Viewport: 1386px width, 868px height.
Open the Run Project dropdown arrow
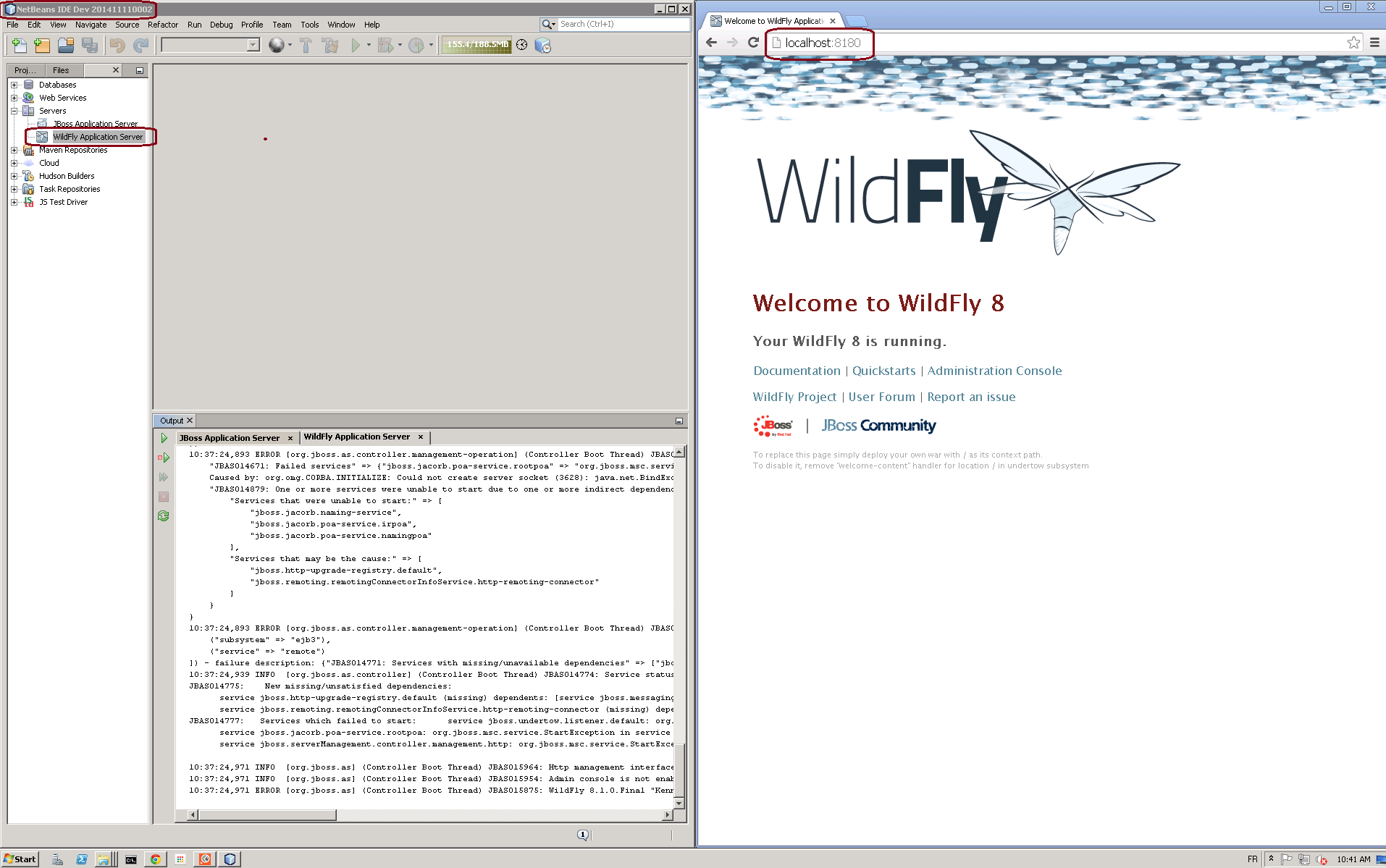369,46
